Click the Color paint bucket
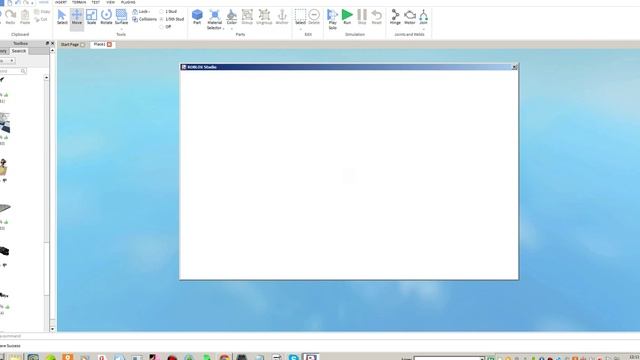The width and height of the screenshot is (640, 360). point(231,16)
